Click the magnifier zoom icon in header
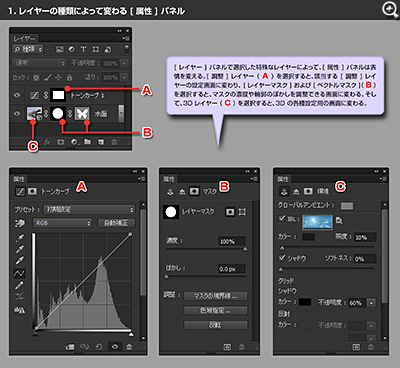The image size is (400, 368). 389,10
